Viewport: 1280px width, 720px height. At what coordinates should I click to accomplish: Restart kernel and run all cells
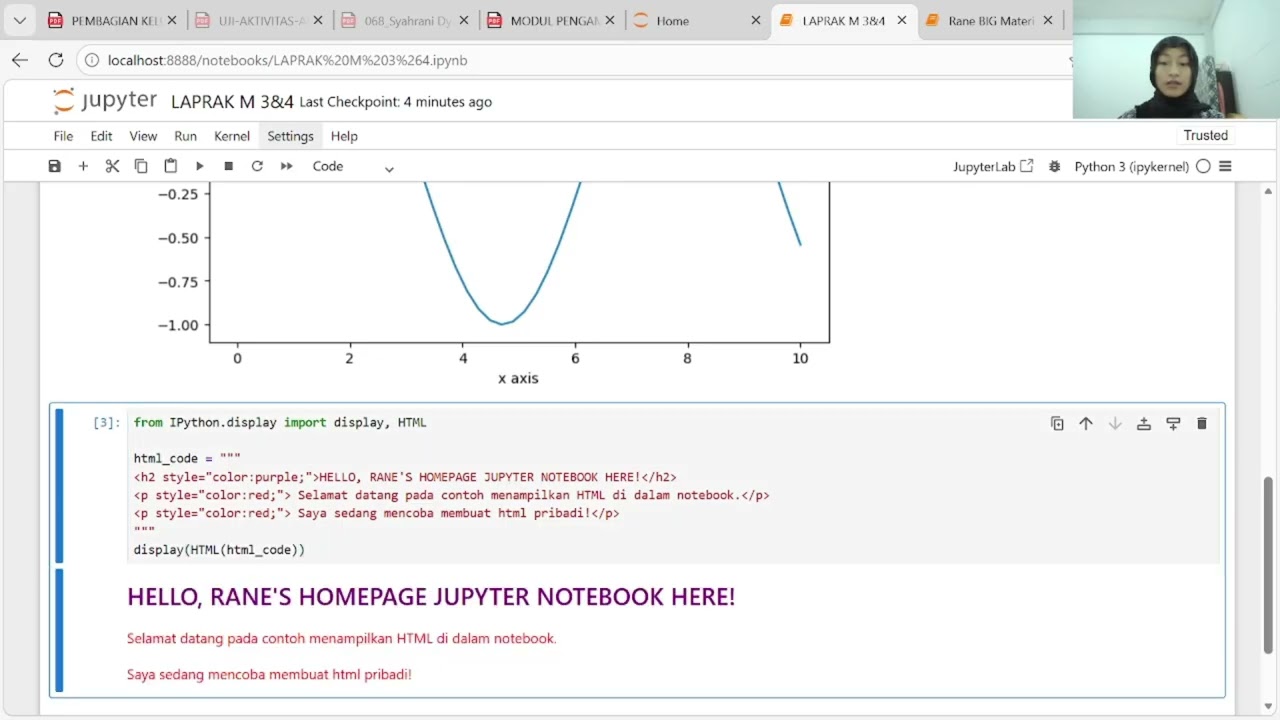tap(286, 166)
